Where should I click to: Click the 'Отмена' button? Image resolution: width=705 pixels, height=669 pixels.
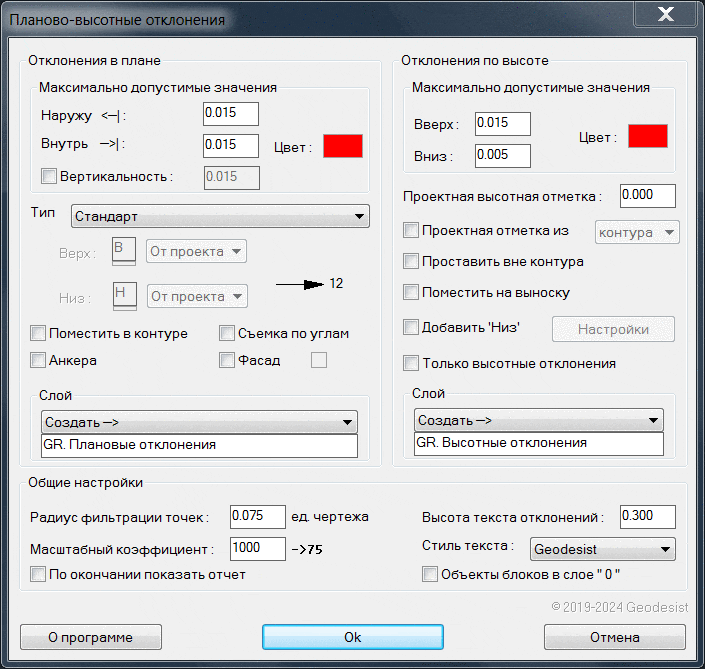[x=614, y=637]
